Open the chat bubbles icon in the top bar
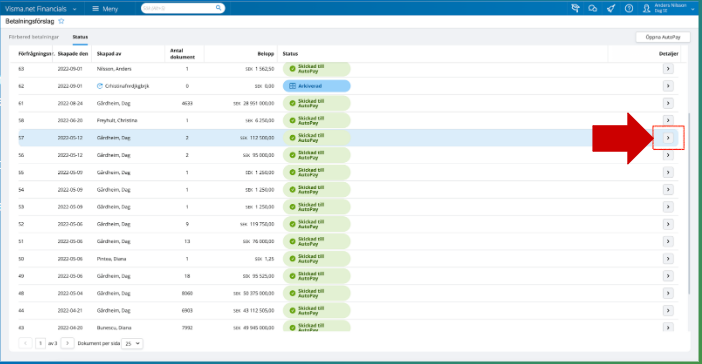 [x=593, y=8]
